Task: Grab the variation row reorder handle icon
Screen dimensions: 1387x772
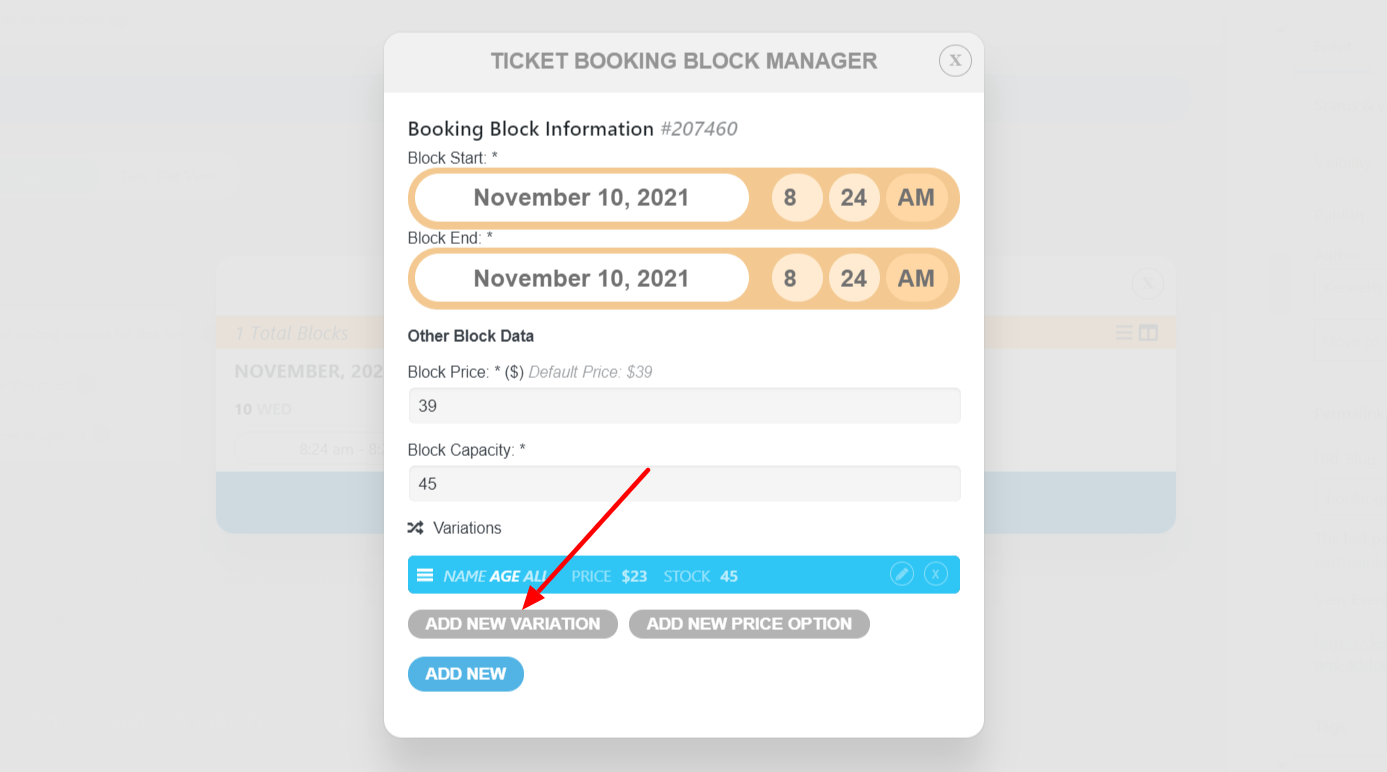Action: (x=425, y=575)
